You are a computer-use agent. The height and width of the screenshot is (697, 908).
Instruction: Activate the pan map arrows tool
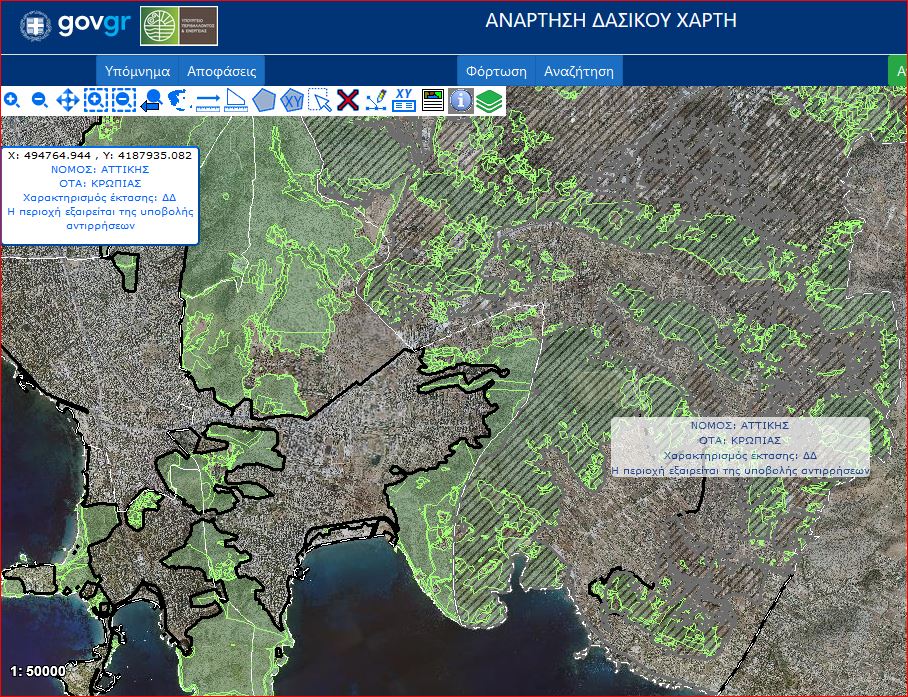(68, 100)
